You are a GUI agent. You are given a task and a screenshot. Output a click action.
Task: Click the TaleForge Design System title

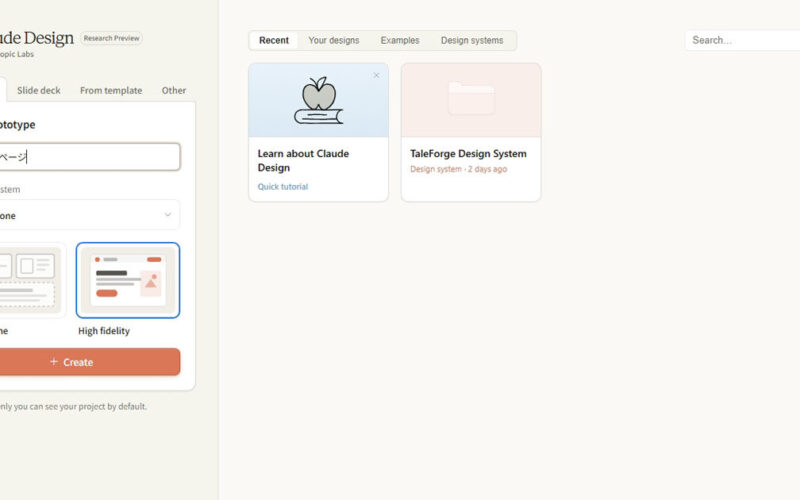468,154
